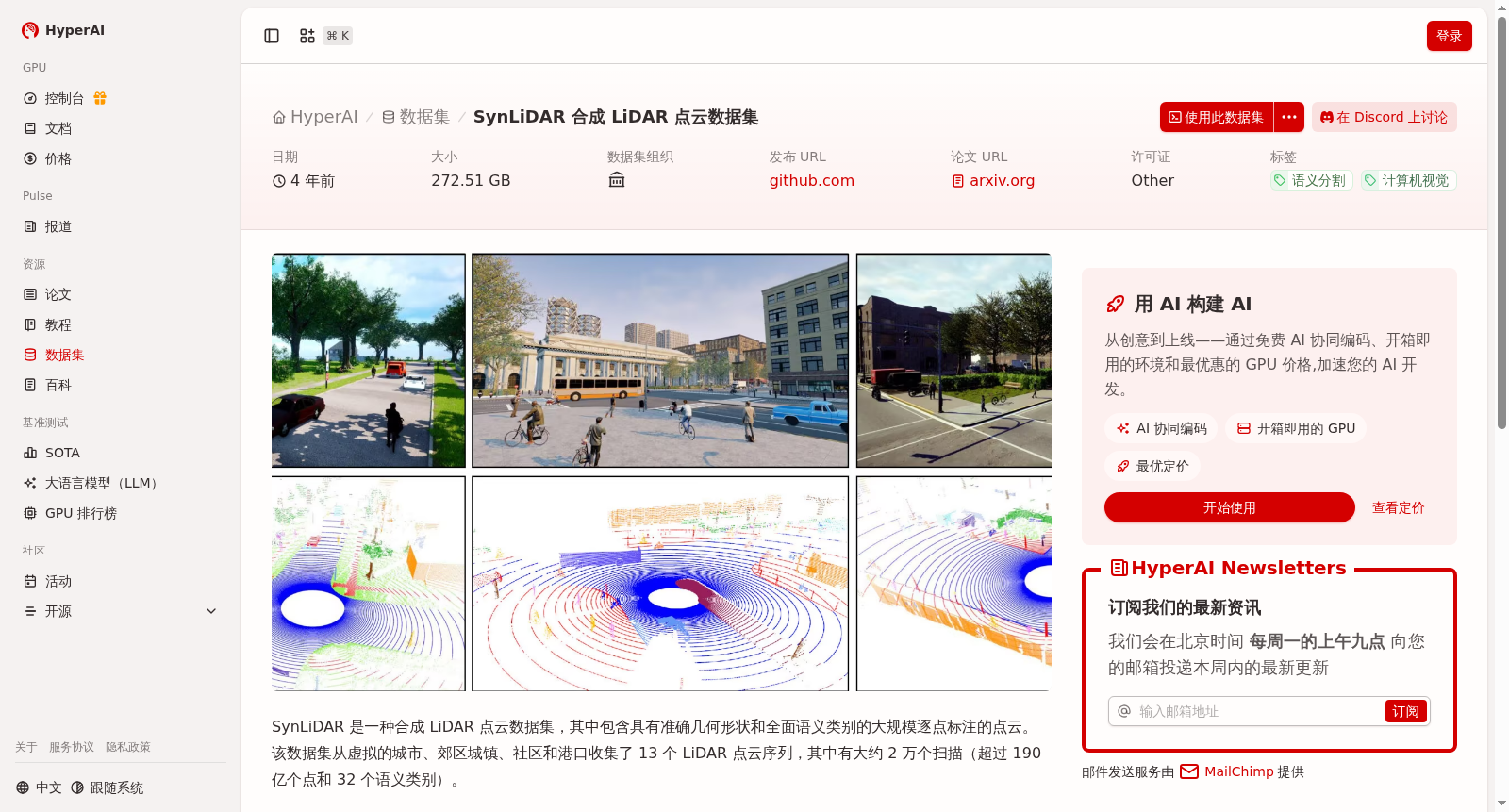Click 开箱即用的 GPU chip

(x=1296, y=428)
